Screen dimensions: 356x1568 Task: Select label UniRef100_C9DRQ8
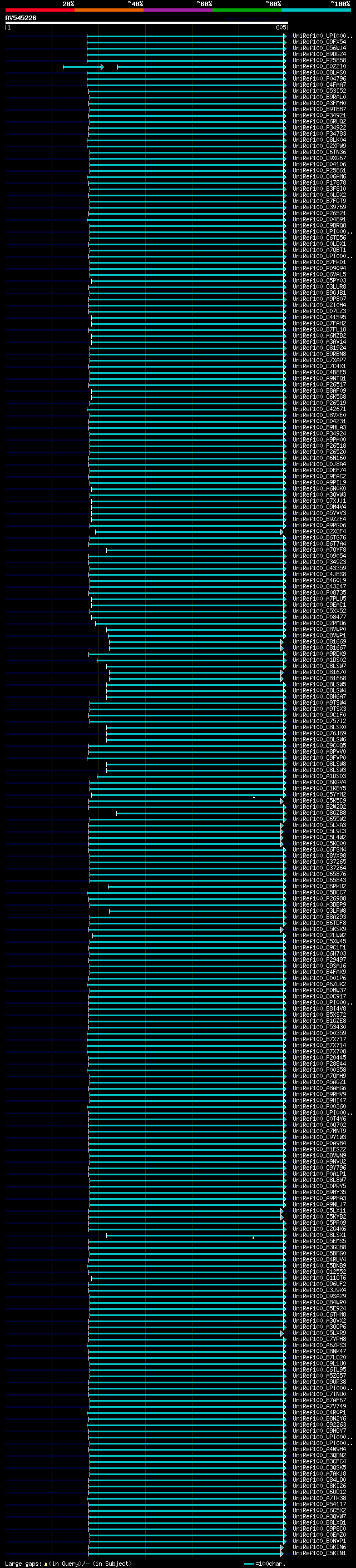click(319, 226)
